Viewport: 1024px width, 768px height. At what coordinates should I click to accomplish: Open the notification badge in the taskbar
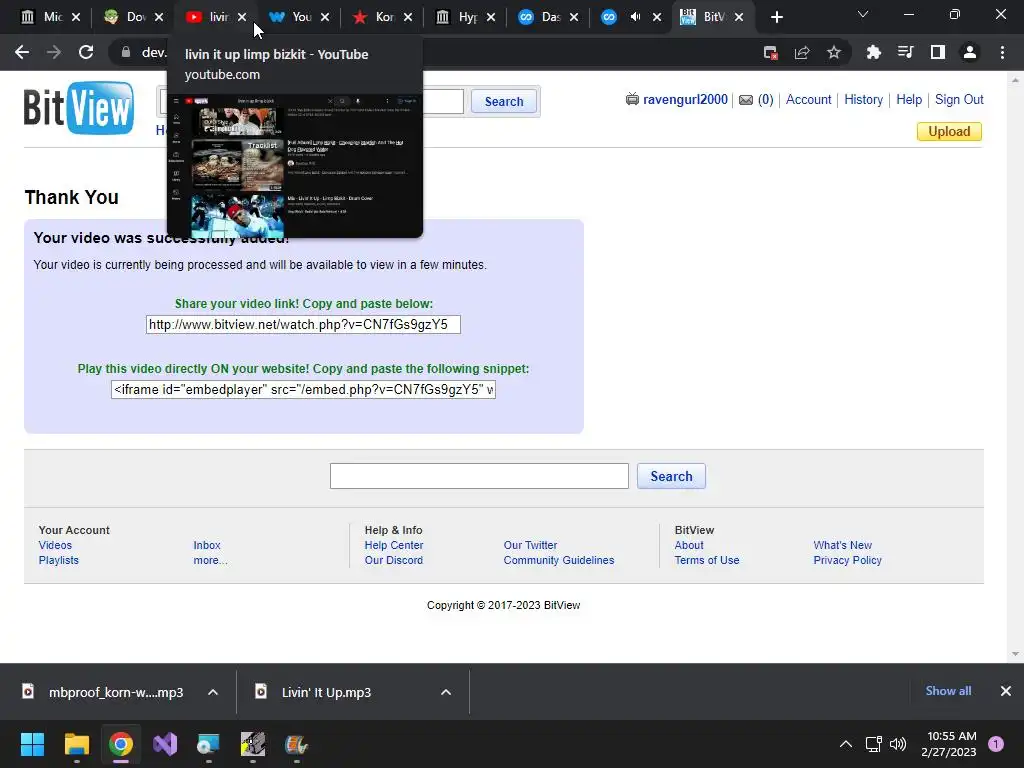tap(996, 744)
